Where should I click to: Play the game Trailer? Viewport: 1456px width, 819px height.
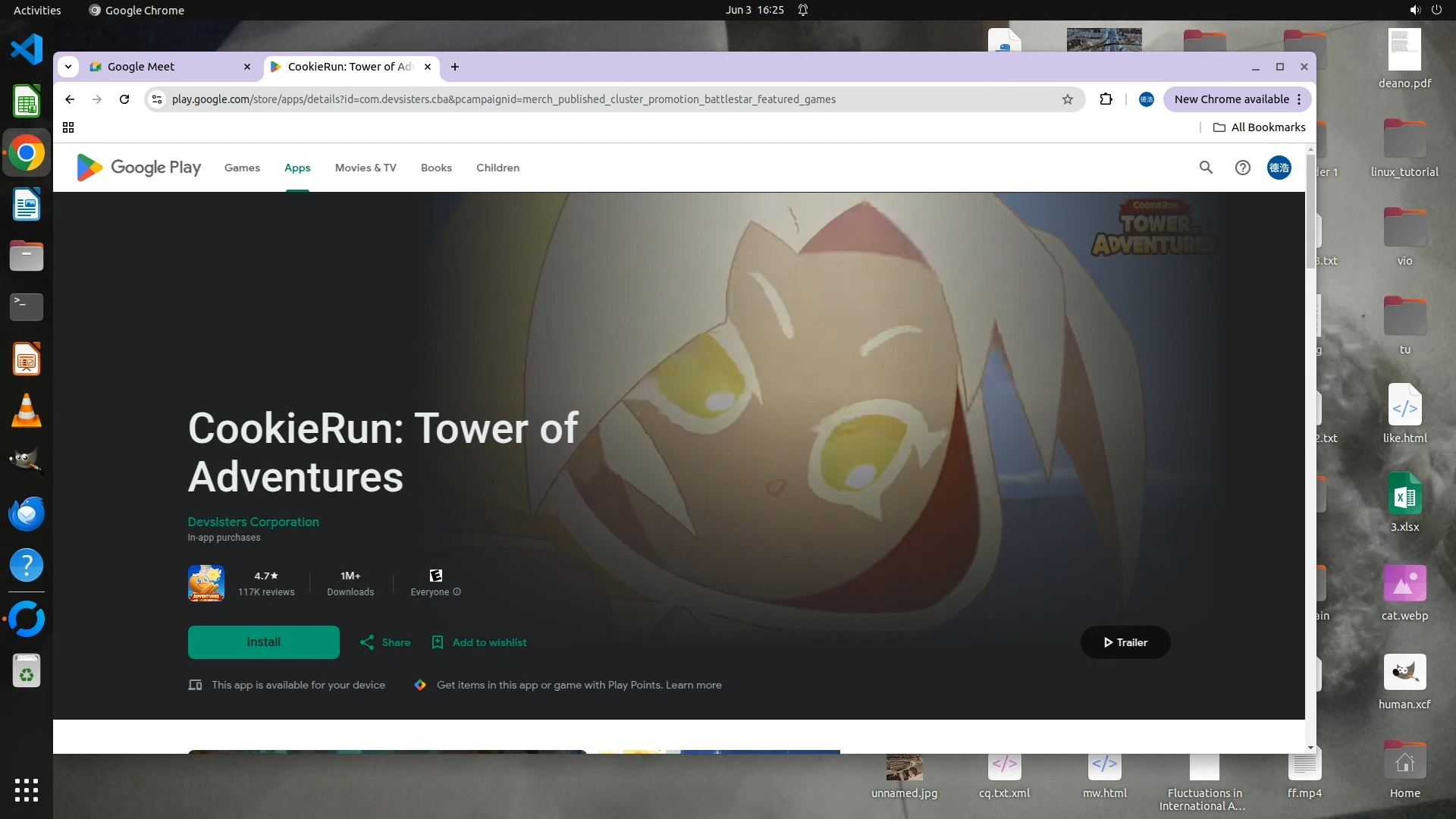pos(1125,642)
